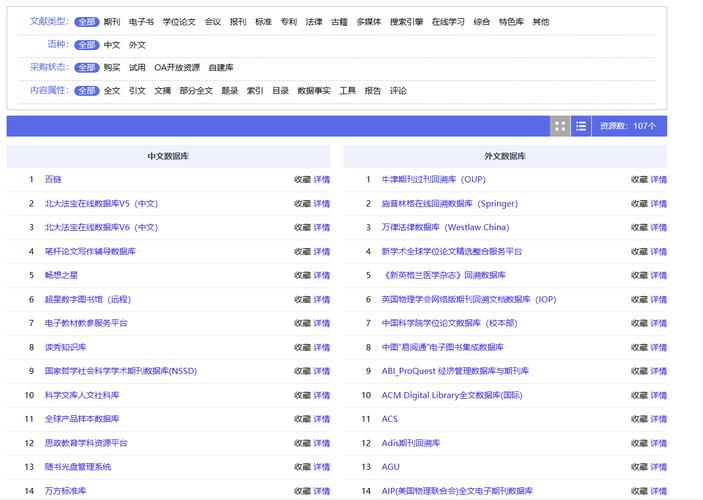Click 收藏 for the ACS row

(639, 419)
